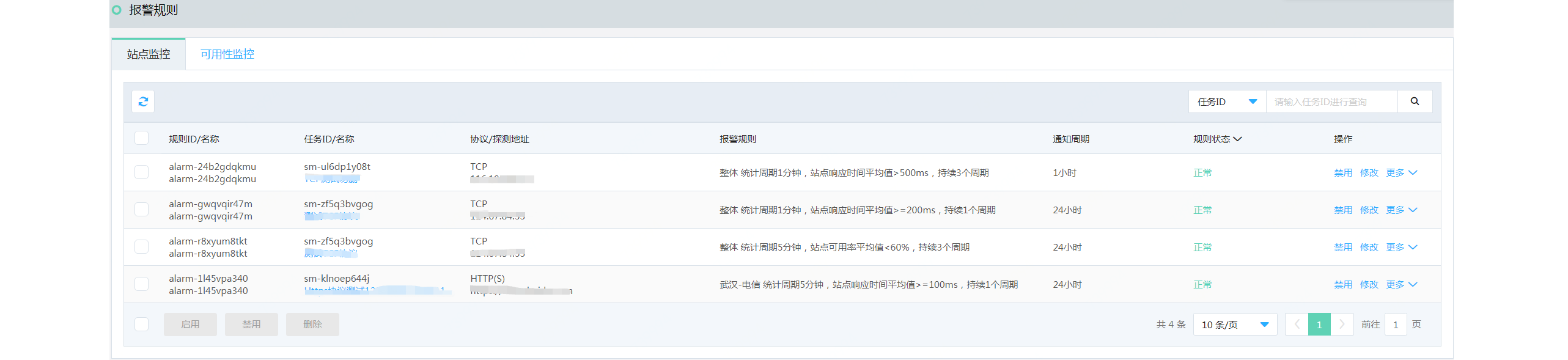Go to next page arrow
The width and height of the screenshot is (1568, 360).
1342,325
